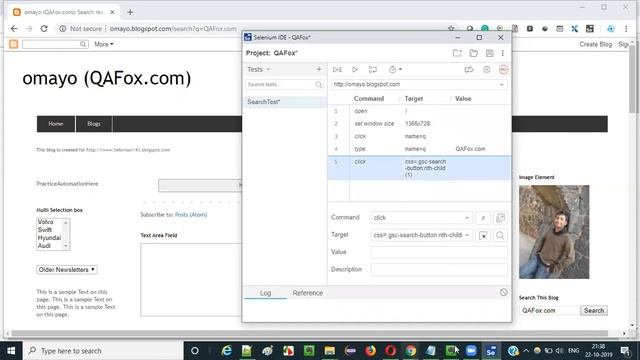Follow the Selenium143 blogspot link

click(128, 150)
